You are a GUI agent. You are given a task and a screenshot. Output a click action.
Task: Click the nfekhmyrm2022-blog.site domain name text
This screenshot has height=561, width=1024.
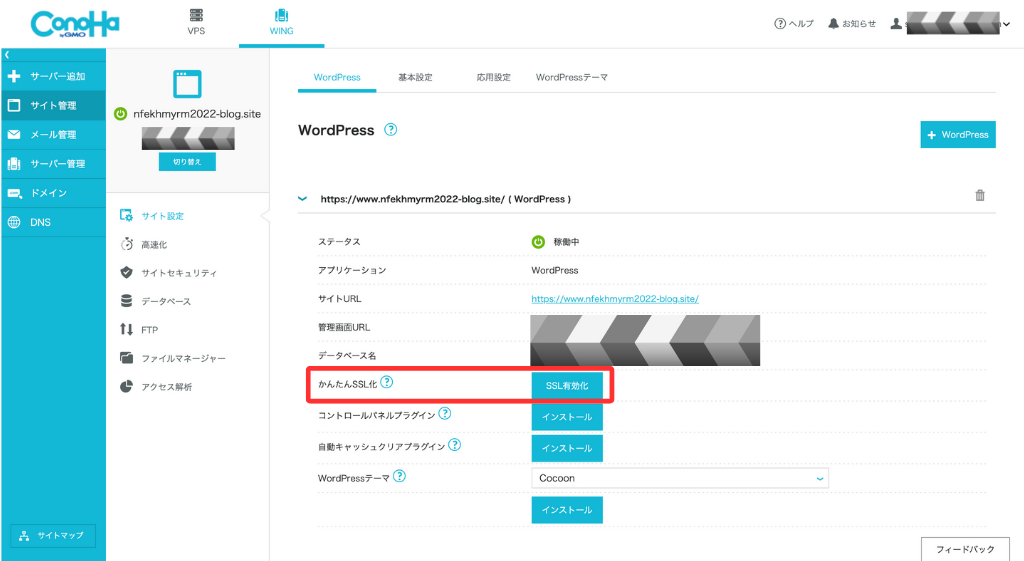click(197, 114)
